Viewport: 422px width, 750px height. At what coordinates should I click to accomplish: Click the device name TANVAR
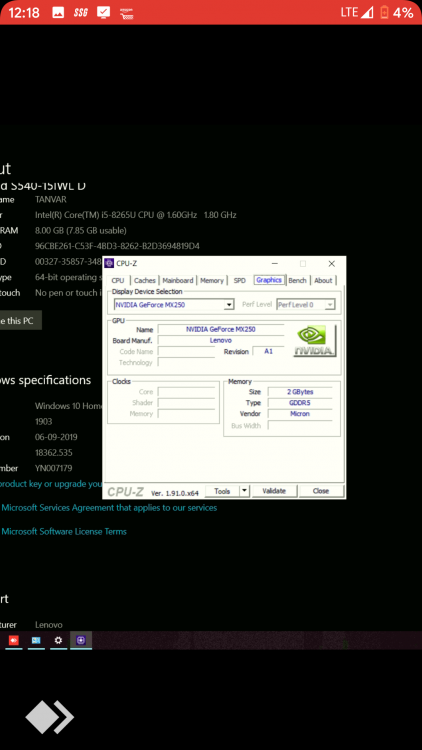(51, 199)
